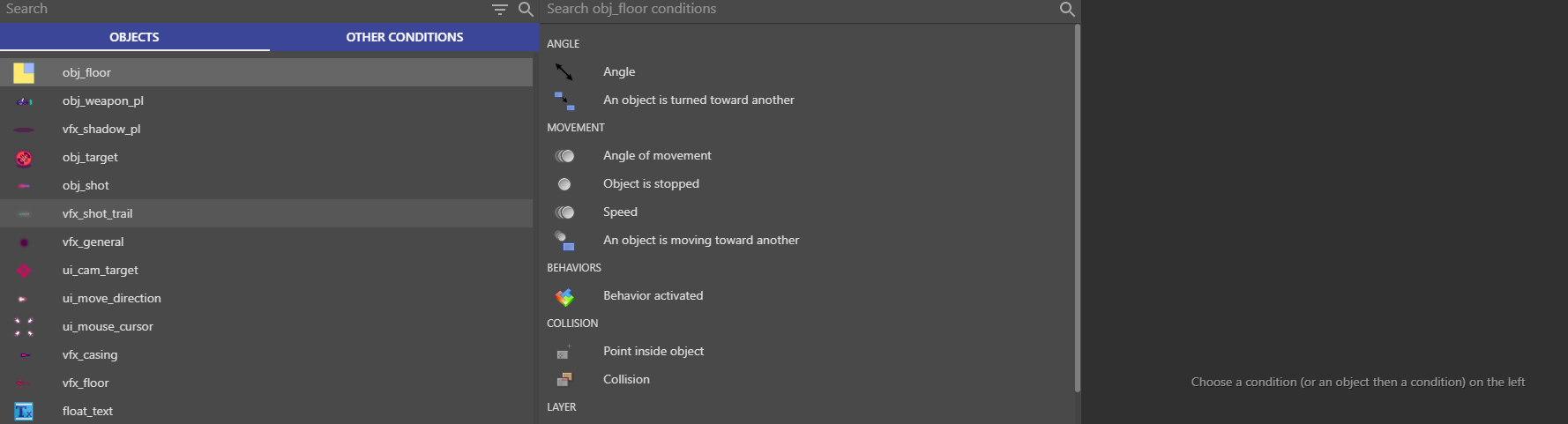Choose the Object is stopped condition
Screen dimensions: 1568x424
tap(651, 184)
